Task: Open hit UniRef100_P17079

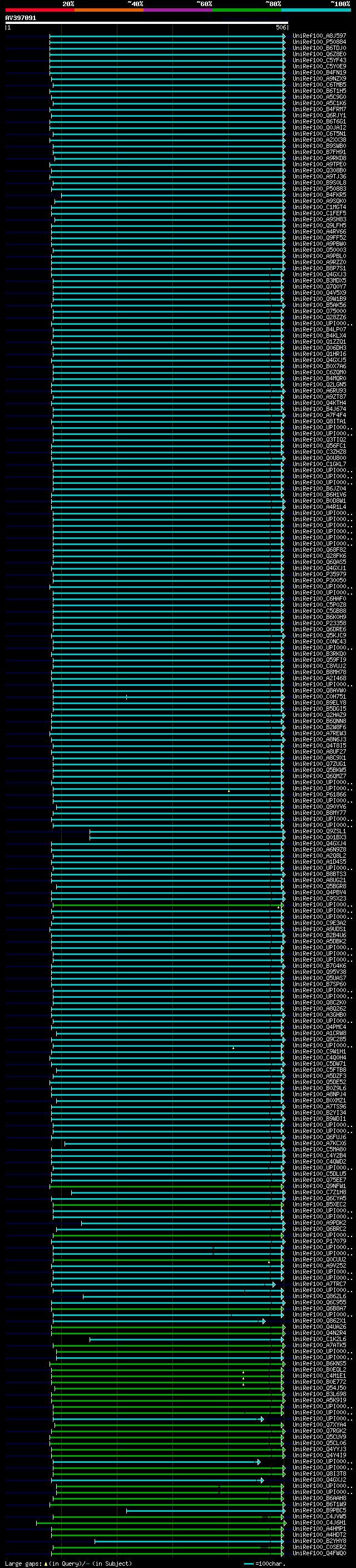Action: pos(319,1241)
